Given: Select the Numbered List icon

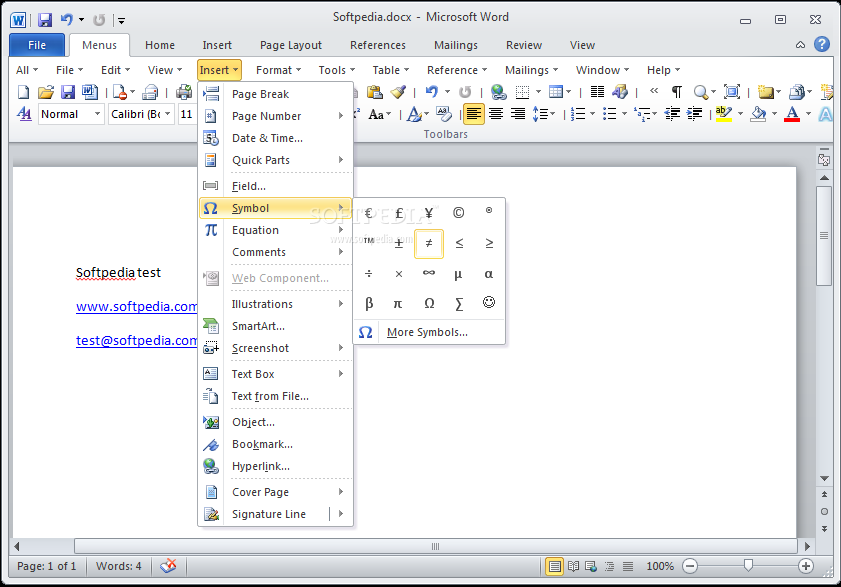Looking at the screenshot, I should pyautogui.click(x=577, y=113).
